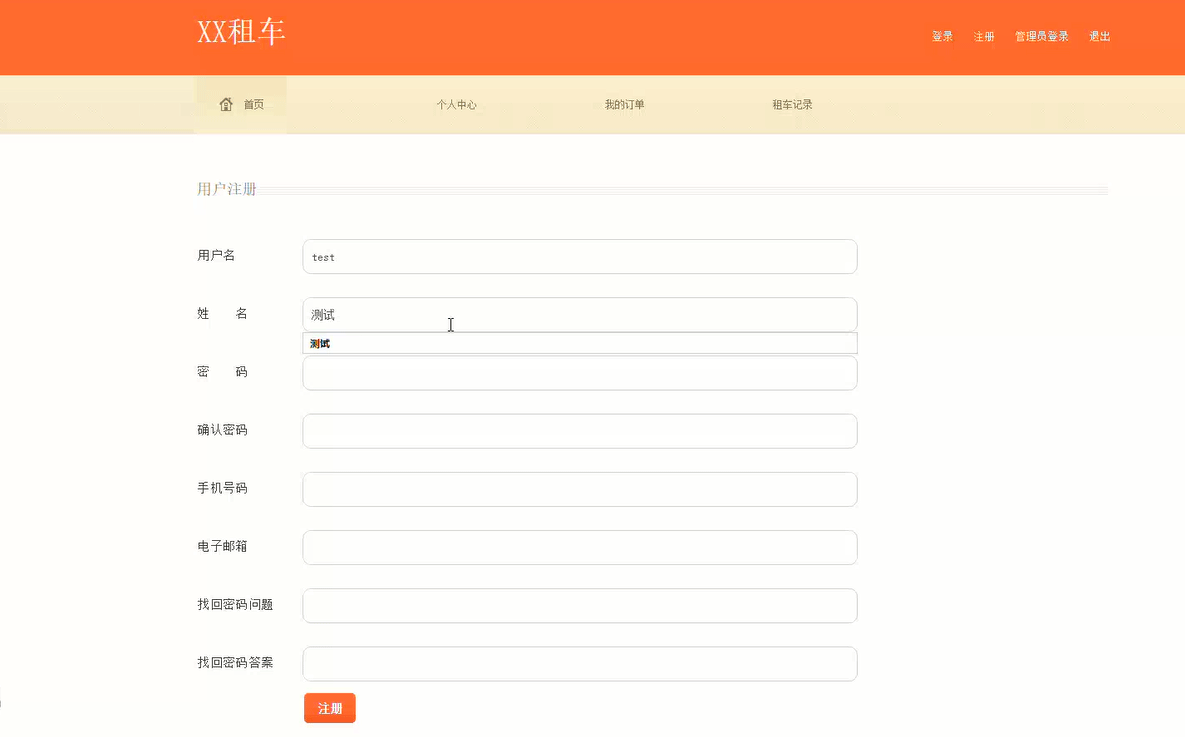Click the home icon in navigation bar
The width and height of the screenshot is (1185, 737).
click(226, 104)
